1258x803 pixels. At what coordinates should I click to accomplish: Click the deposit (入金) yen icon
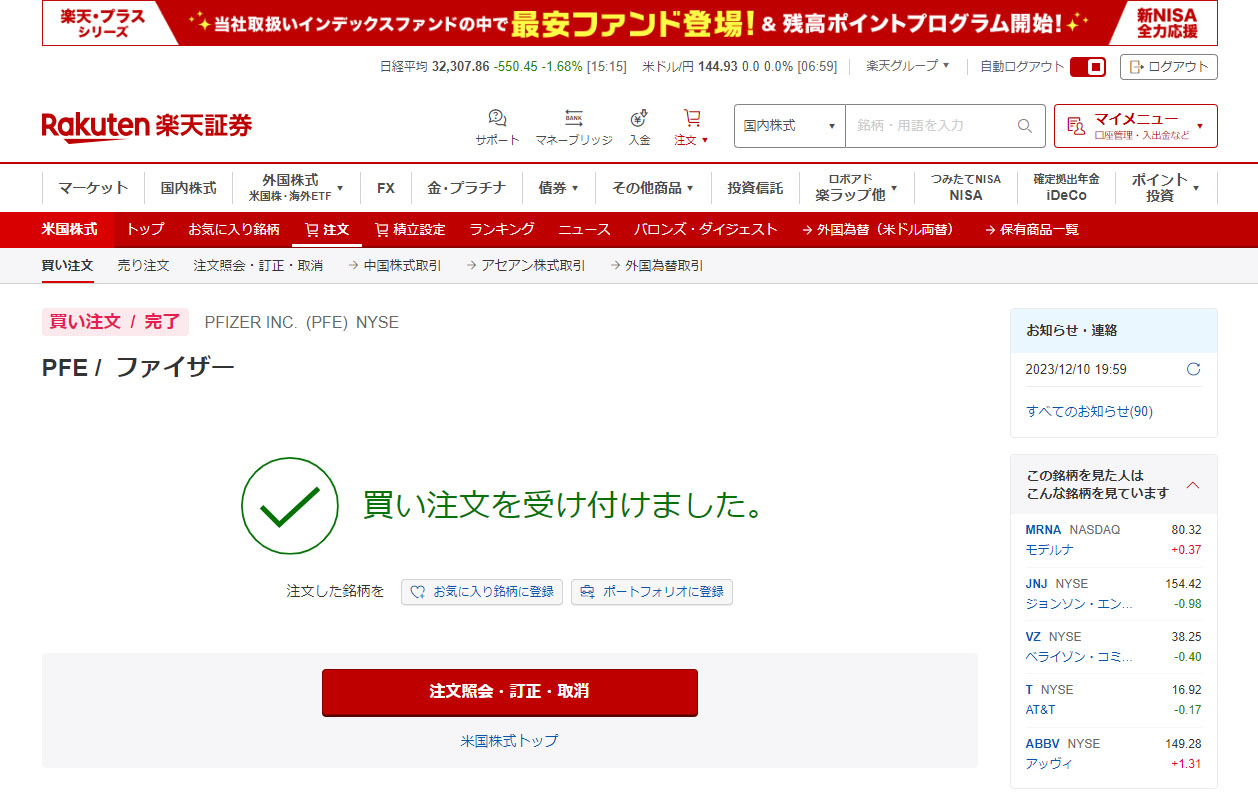(x=639, y=119)
